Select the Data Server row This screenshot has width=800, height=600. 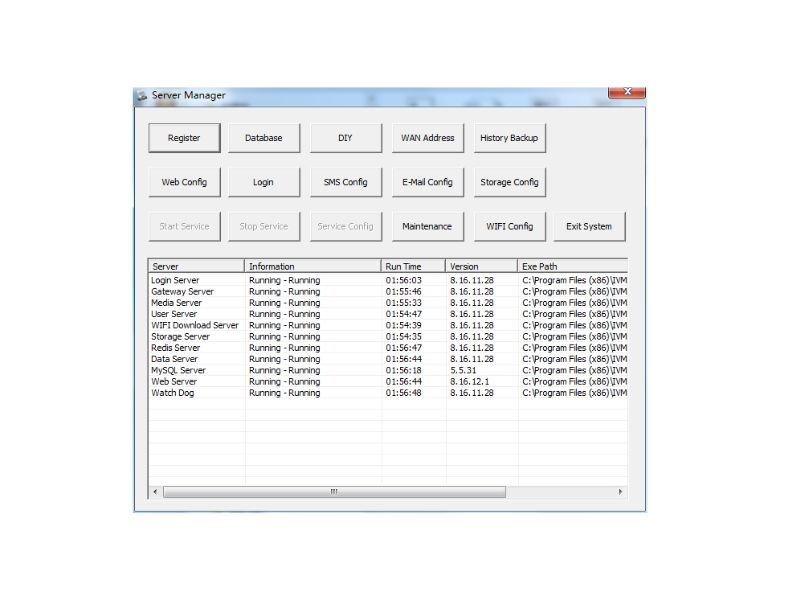(388, 359)
